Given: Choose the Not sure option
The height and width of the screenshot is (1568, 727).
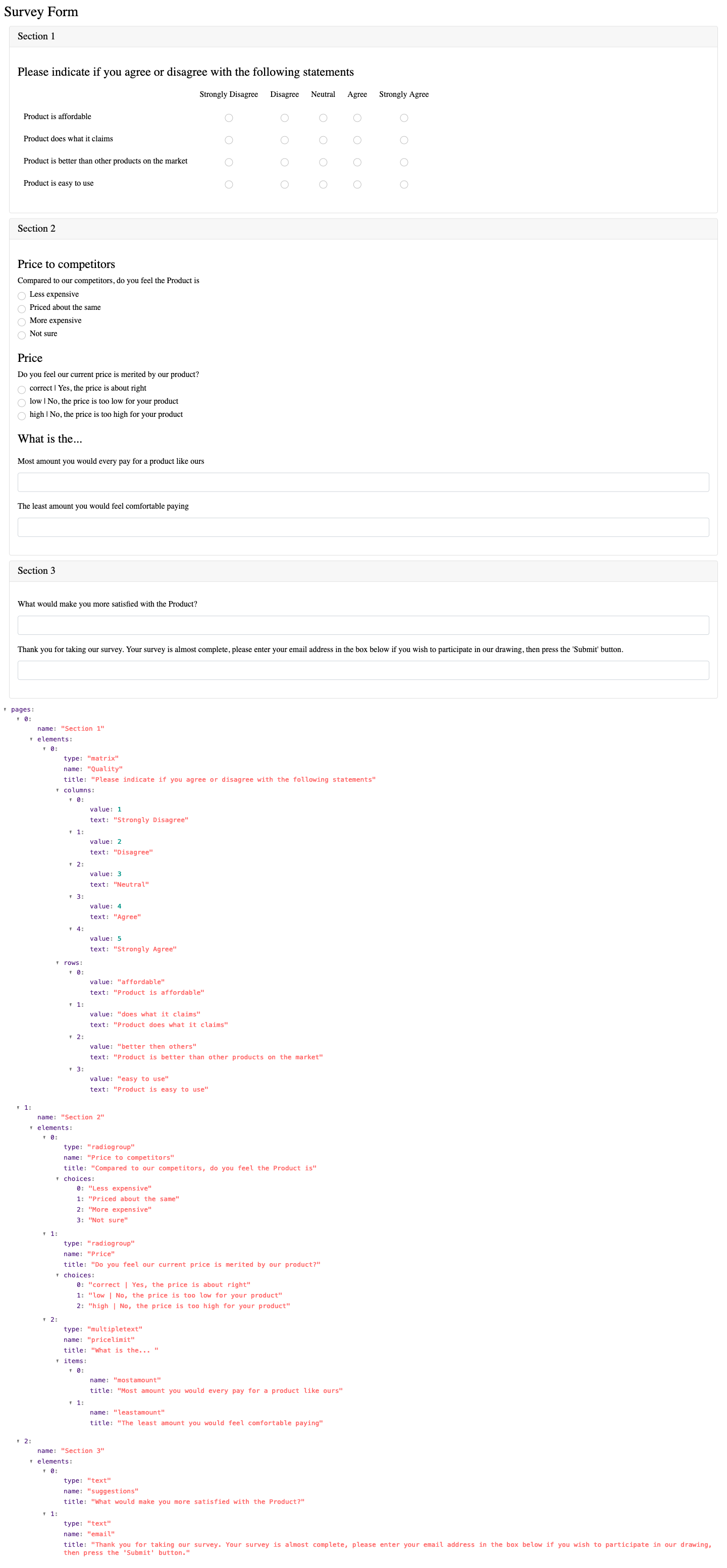Looking at the screenshot, I should 22,336.
